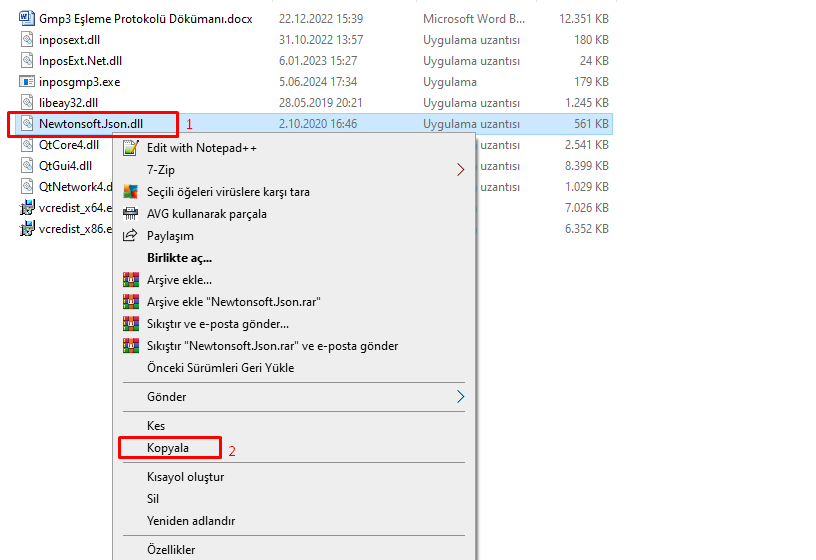Screen dimensions: 816x560
Task: Click the type 'Microsoft Word B...'
Action: [474, 19]
